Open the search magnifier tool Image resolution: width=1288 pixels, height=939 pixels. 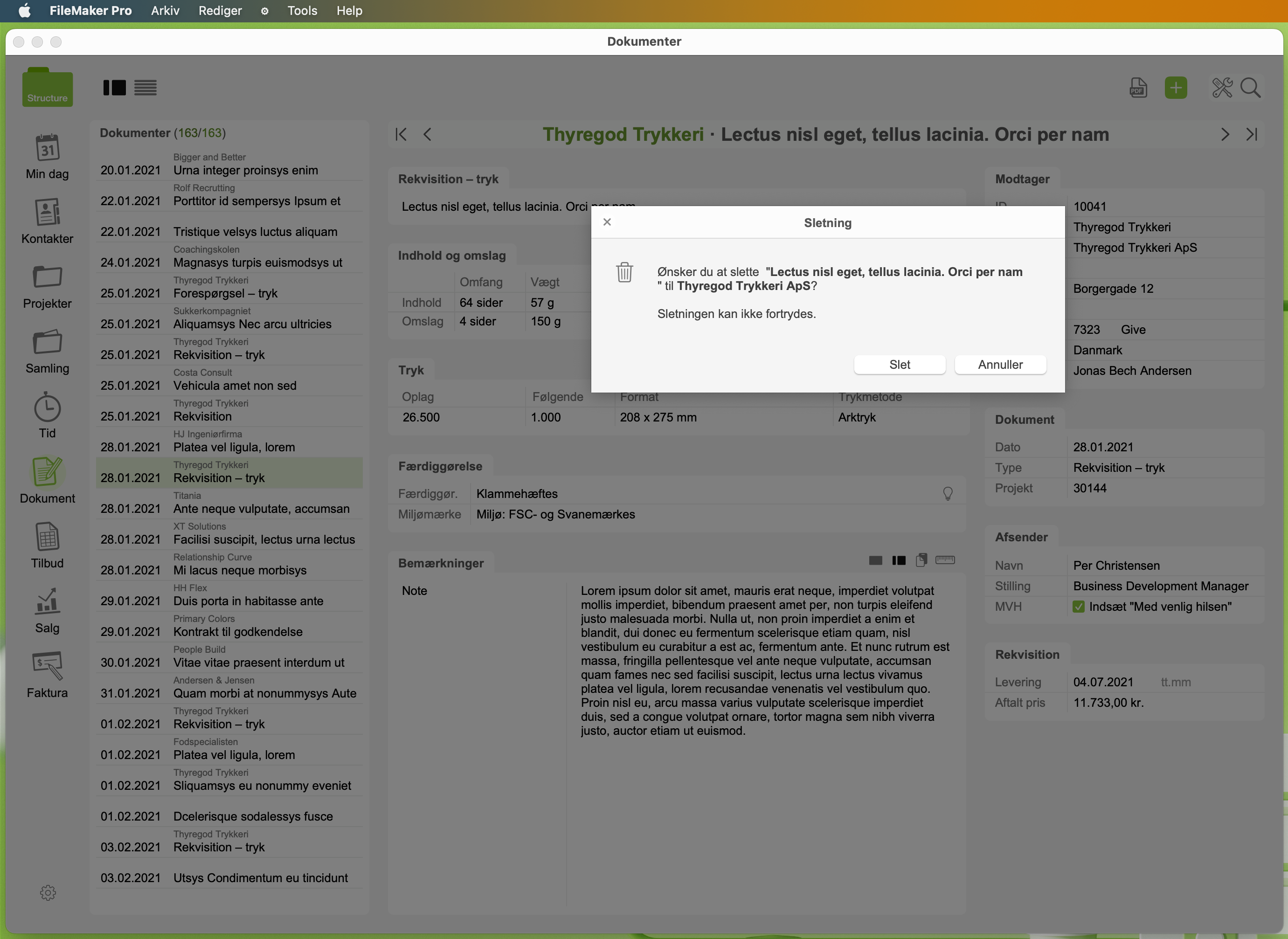point(1251,88)
